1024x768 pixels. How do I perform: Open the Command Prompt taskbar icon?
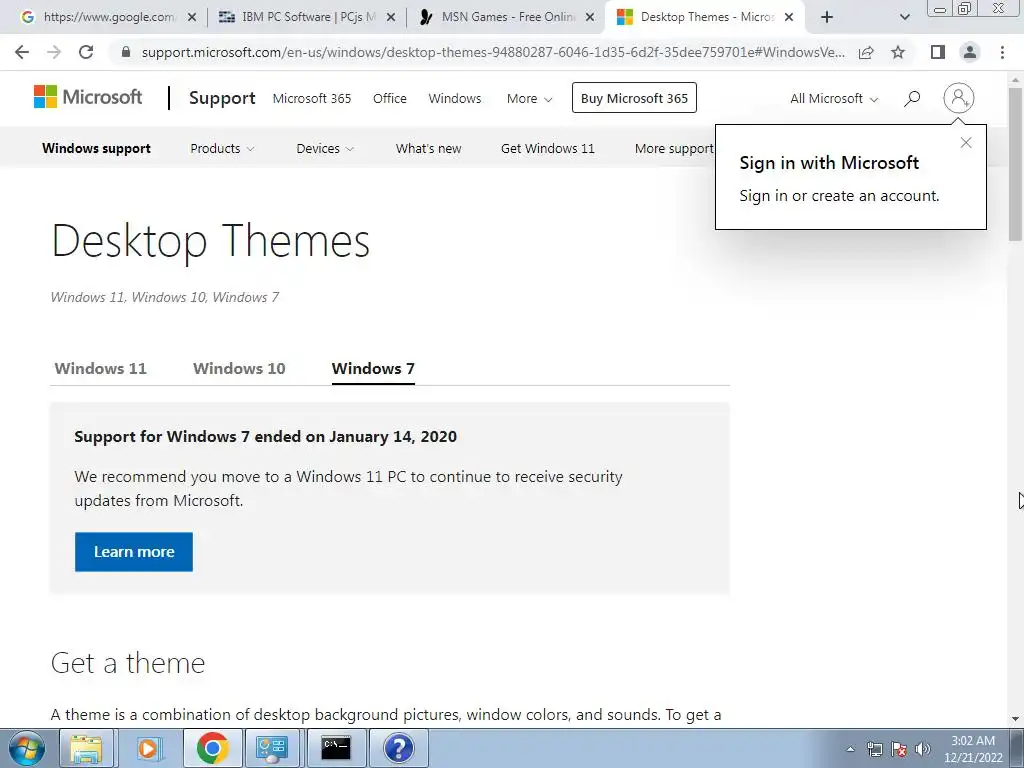coord(336,748)
